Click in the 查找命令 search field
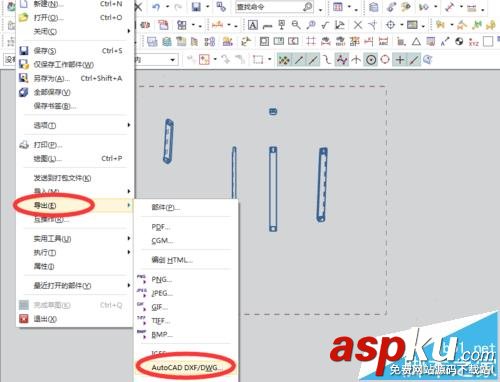This screenshot has height=382, width=500. pyautogui.click(x=268, y=7)
